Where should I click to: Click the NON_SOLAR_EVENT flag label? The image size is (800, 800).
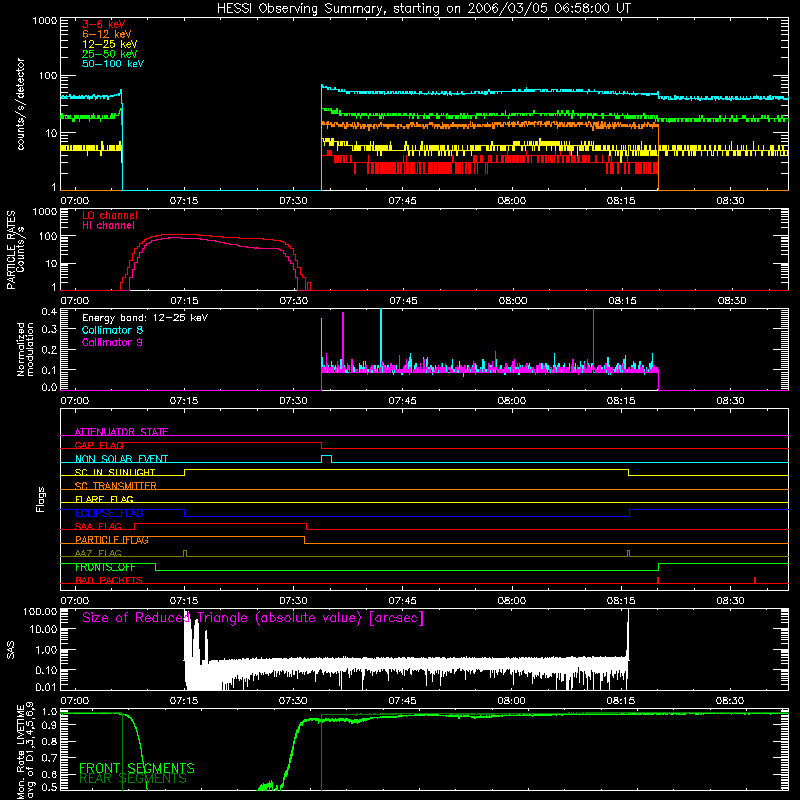pyautogui.click(x=121, y=459)
